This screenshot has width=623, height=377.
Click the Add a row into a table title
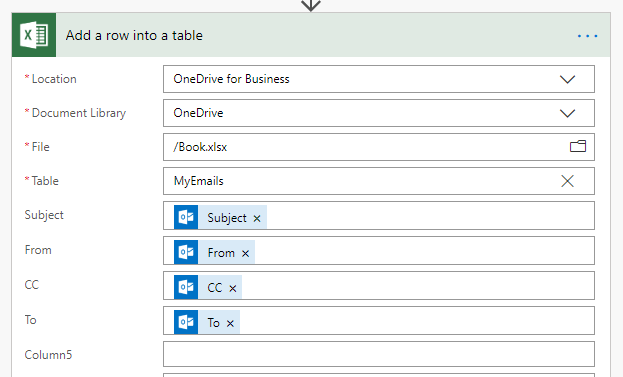pos(134,35)
